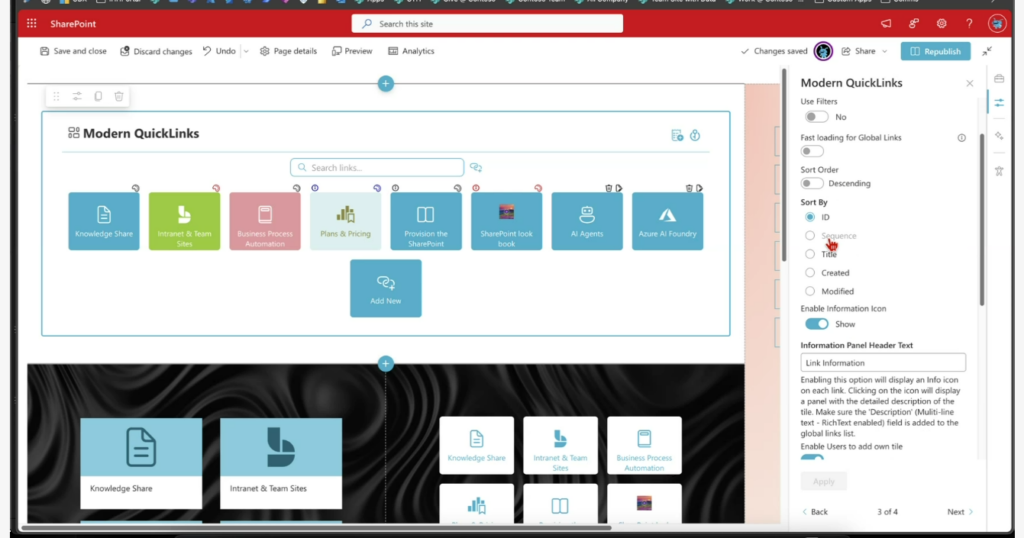Add a section with the plus below QuickLinks
1024x538 pixels.
(385, 364)
